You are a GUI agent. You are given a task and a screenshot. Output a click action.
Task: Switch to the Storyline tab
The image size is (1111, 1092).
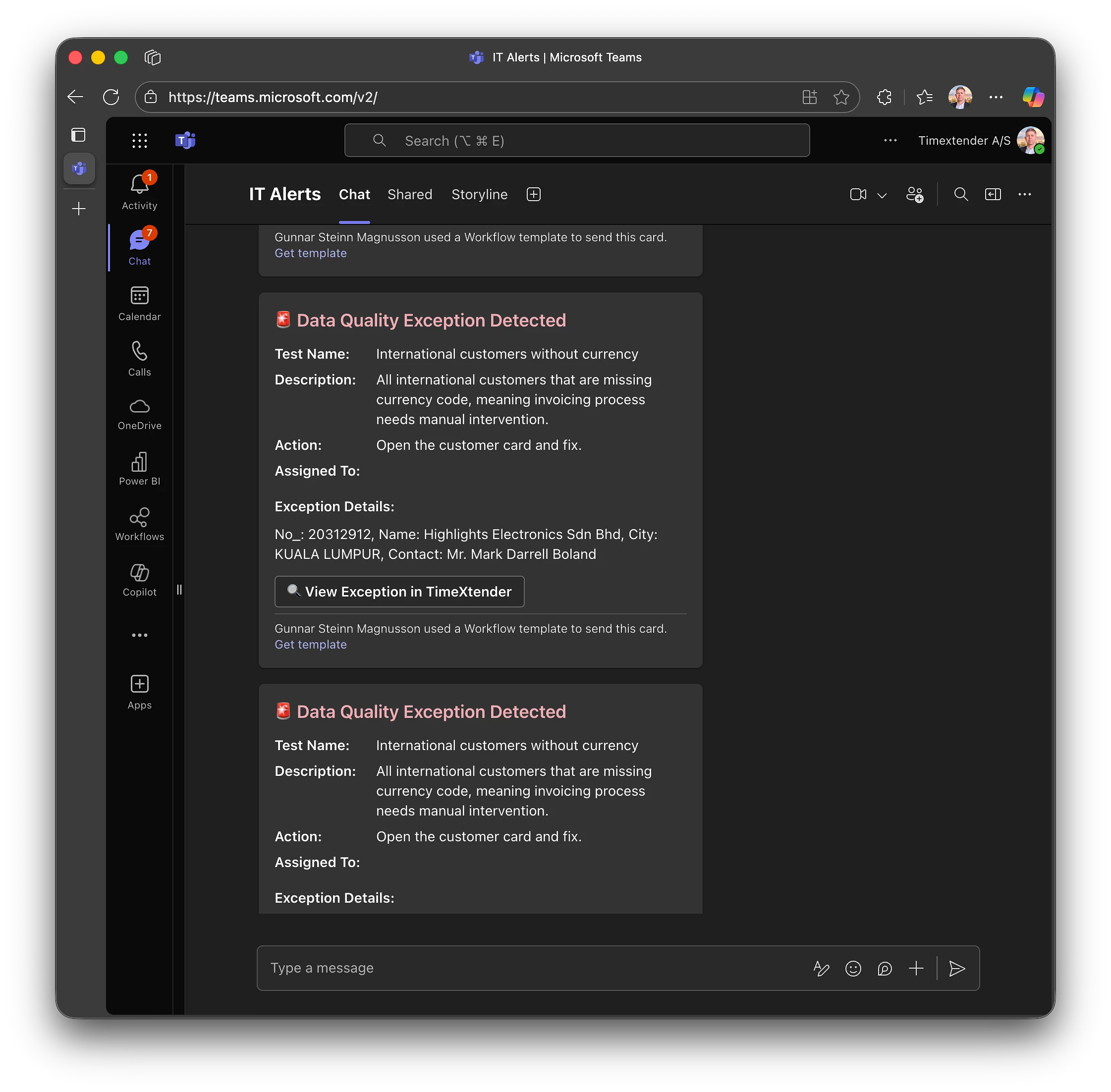[x=479, y=194]
